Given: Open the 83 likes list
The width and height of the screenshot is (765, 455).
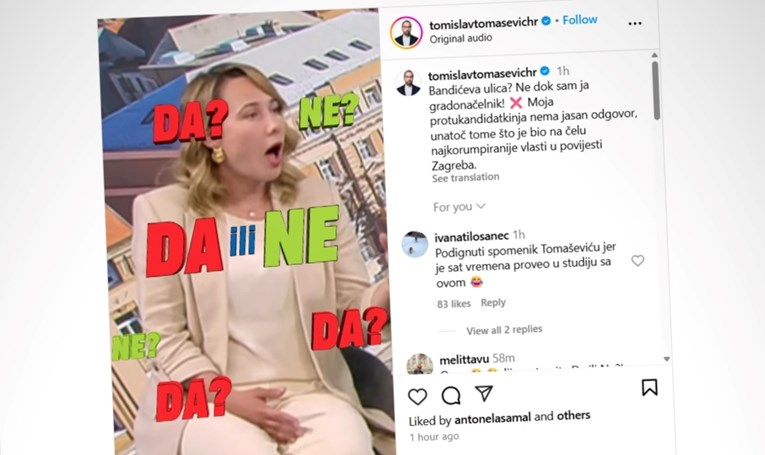Looking at the screenshot, I should pyautogui.click(x=454, y=304).
